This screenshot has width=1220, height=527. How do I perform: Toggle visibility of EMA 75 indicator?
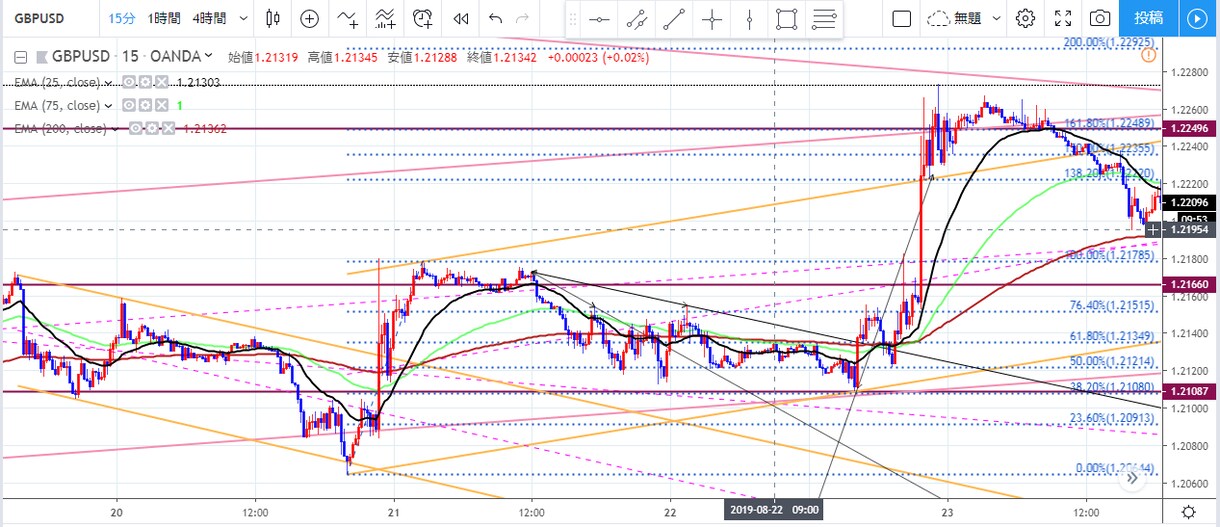[x=129, y=105]
